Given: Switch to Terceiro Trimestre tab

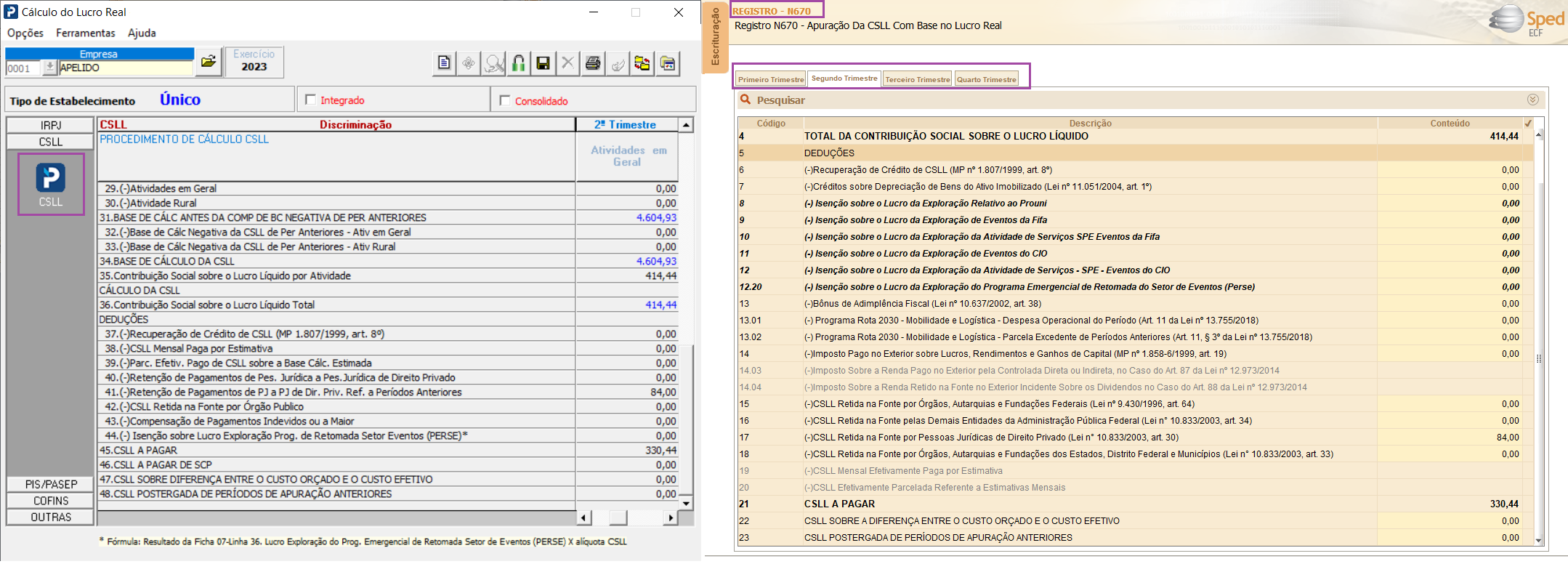Looking at the screenshot, I should (917, 79).
